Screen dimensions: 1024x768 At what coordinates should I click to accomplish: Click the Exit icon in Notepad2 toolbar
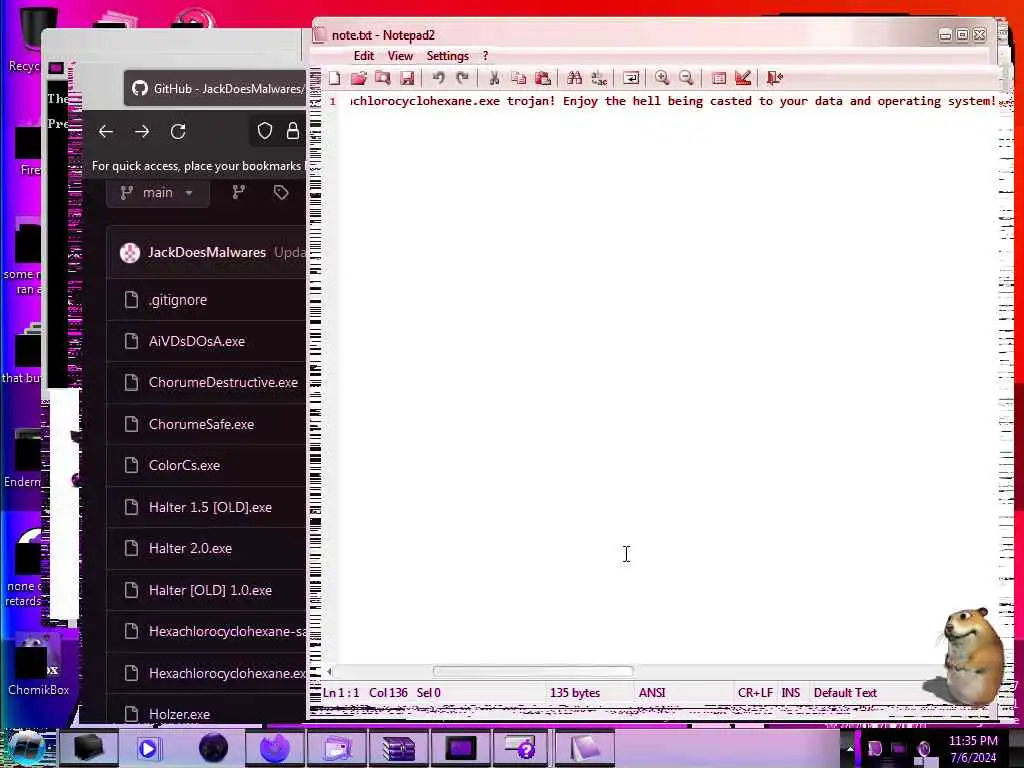[775, 78]
